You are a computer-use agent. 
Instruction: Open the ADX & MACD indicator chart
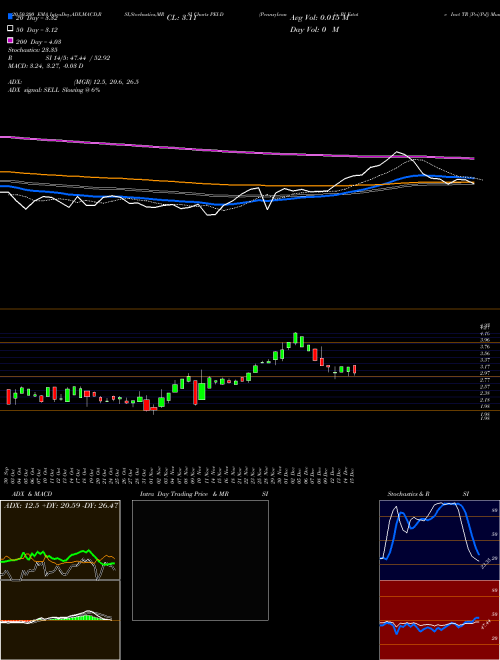(60, 580)
